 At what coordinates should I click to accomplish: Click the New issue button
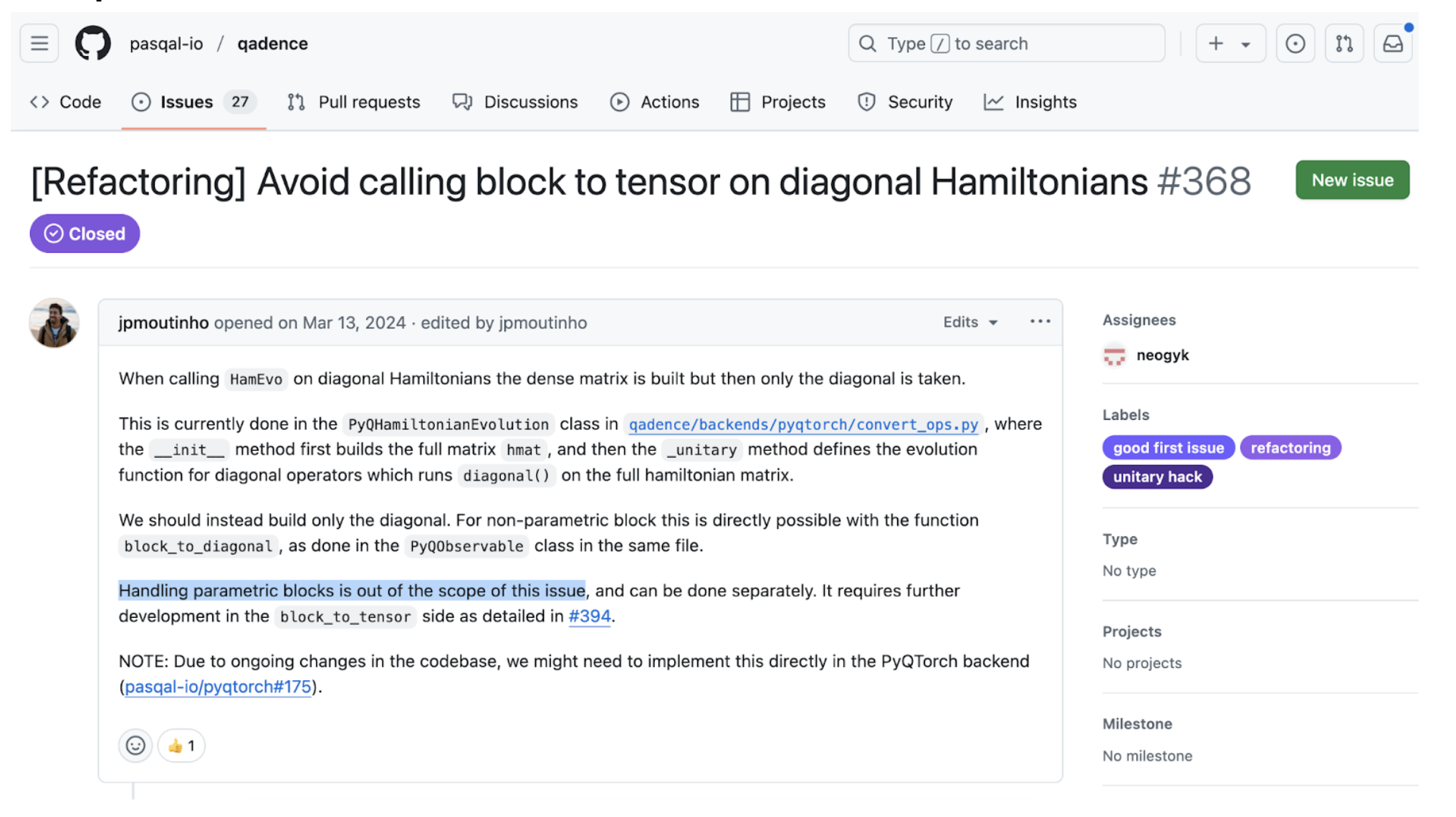(1352, 180)
